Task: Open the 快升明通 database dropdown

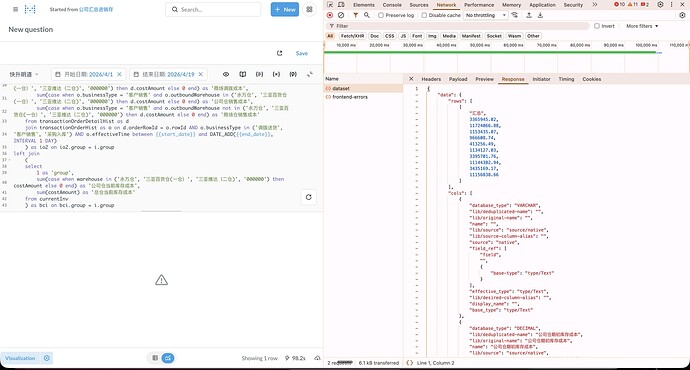Action: pos(24,74)
